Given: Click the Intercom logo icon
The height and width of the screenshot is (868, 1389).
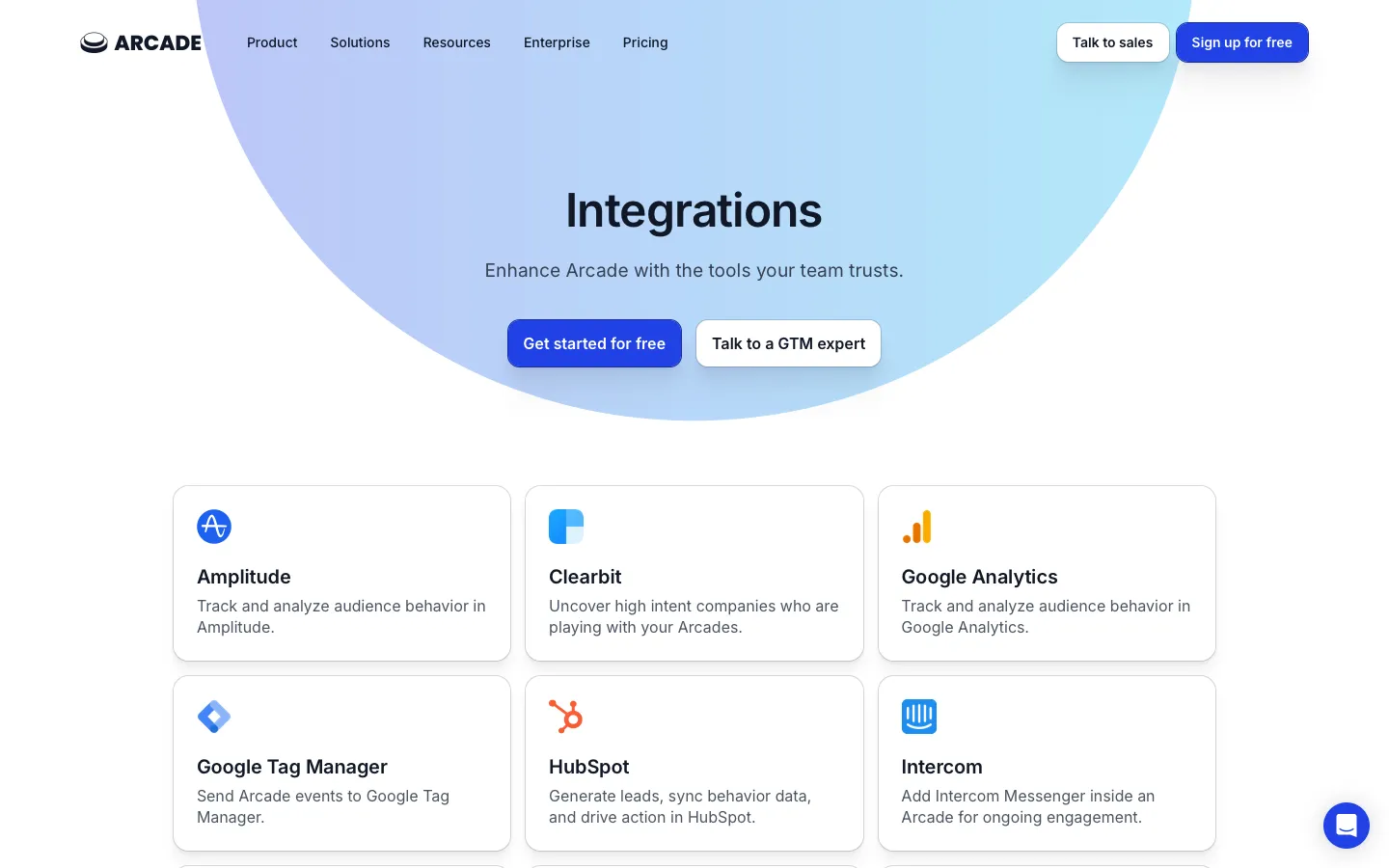Looking at the screenshot, I should click(919, 717).
